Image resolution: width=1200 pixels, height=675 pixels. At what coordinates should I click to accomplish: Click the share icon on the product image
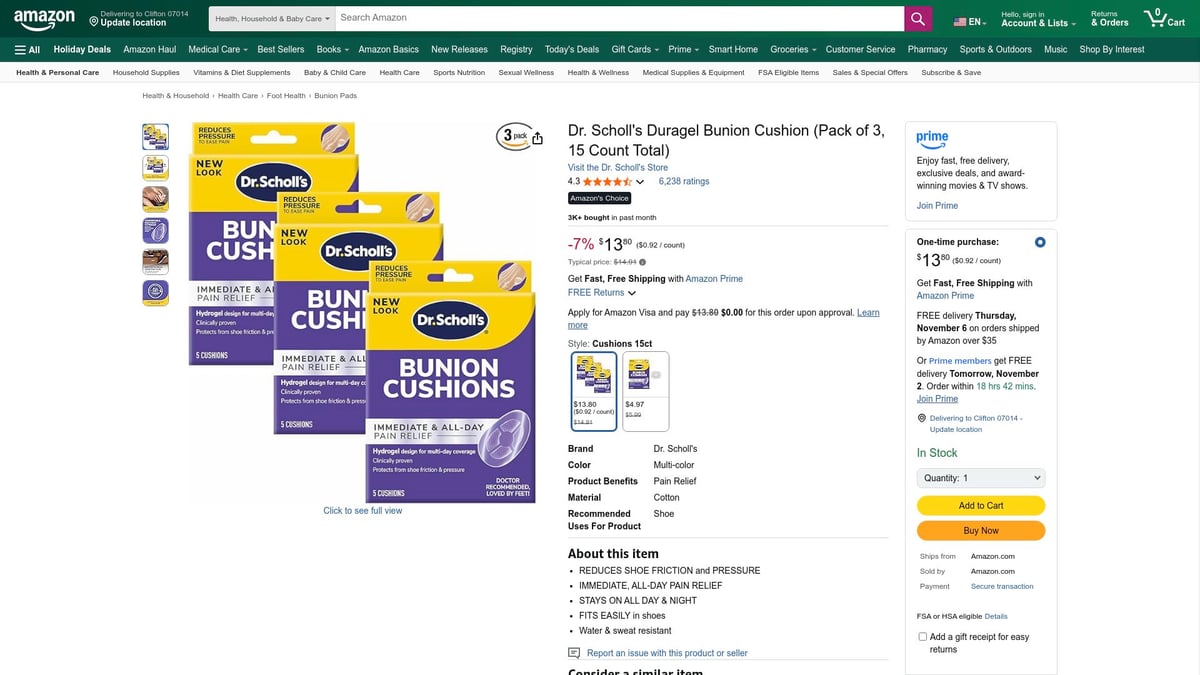pos(537,139)
